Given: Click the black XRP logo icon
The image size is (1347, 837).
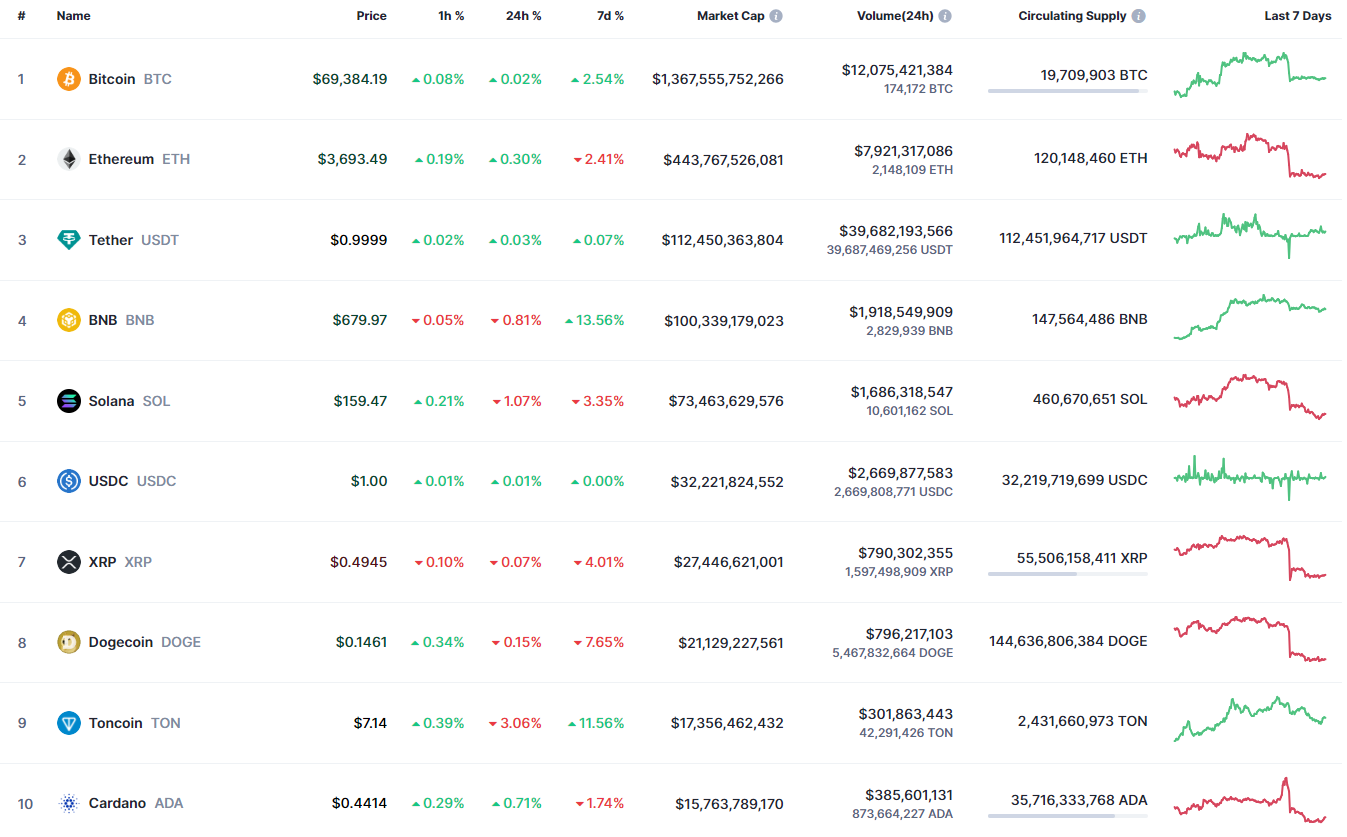Looking at the screenshot, I should click(69, 562).
